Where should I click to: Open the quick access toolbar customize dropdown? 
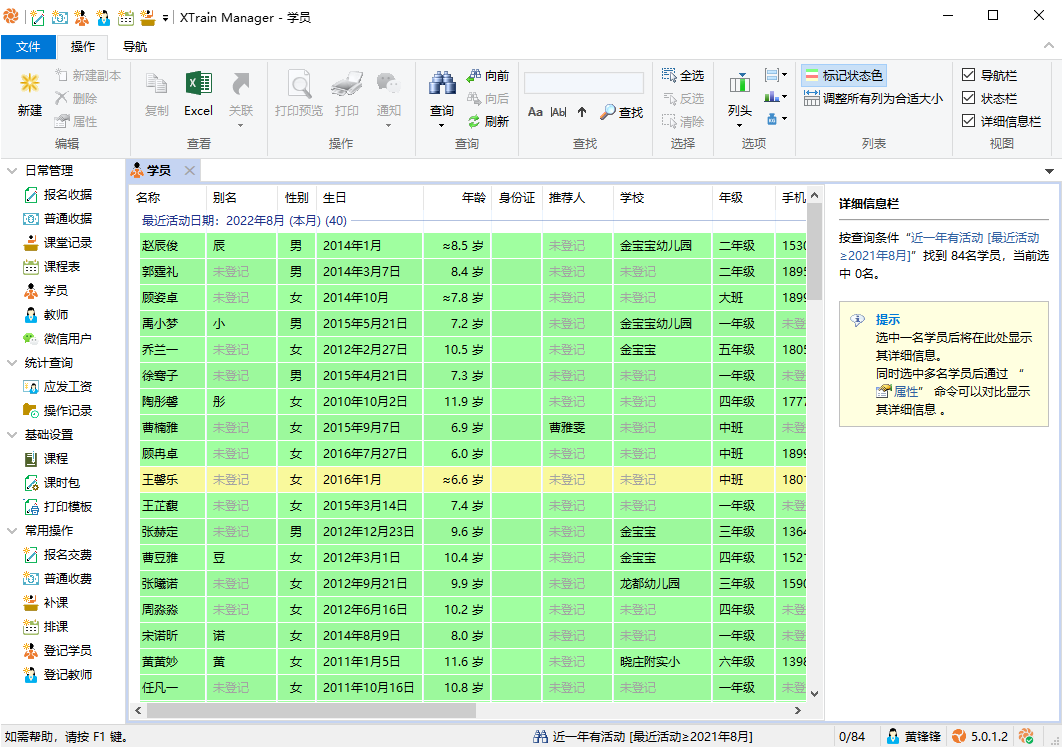pyautogui.click(x=165, y=18)
